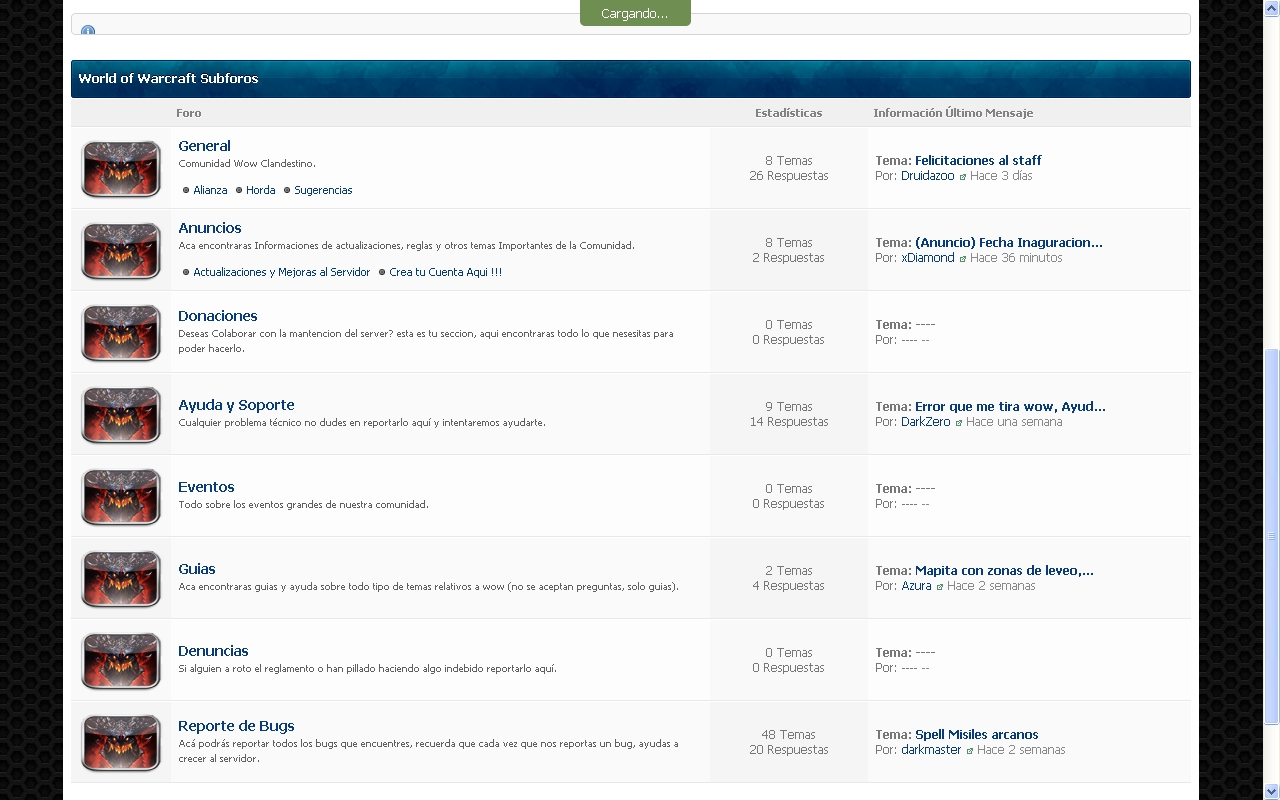View DarkZero's profile
This screenshot has width=1280, height=800.
click(926, 422)
